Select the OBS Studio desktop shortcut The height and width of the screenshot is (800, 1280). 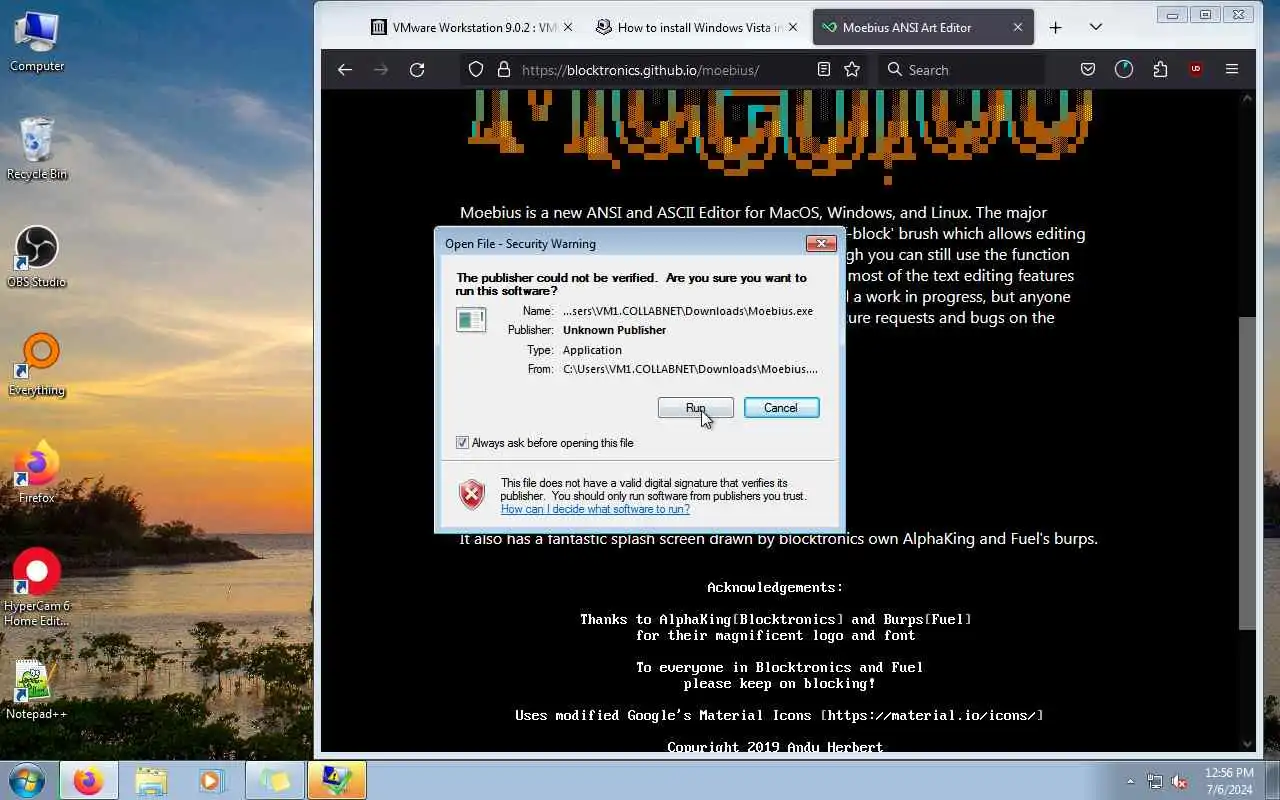pyautogui.click(x=37, y=257)
